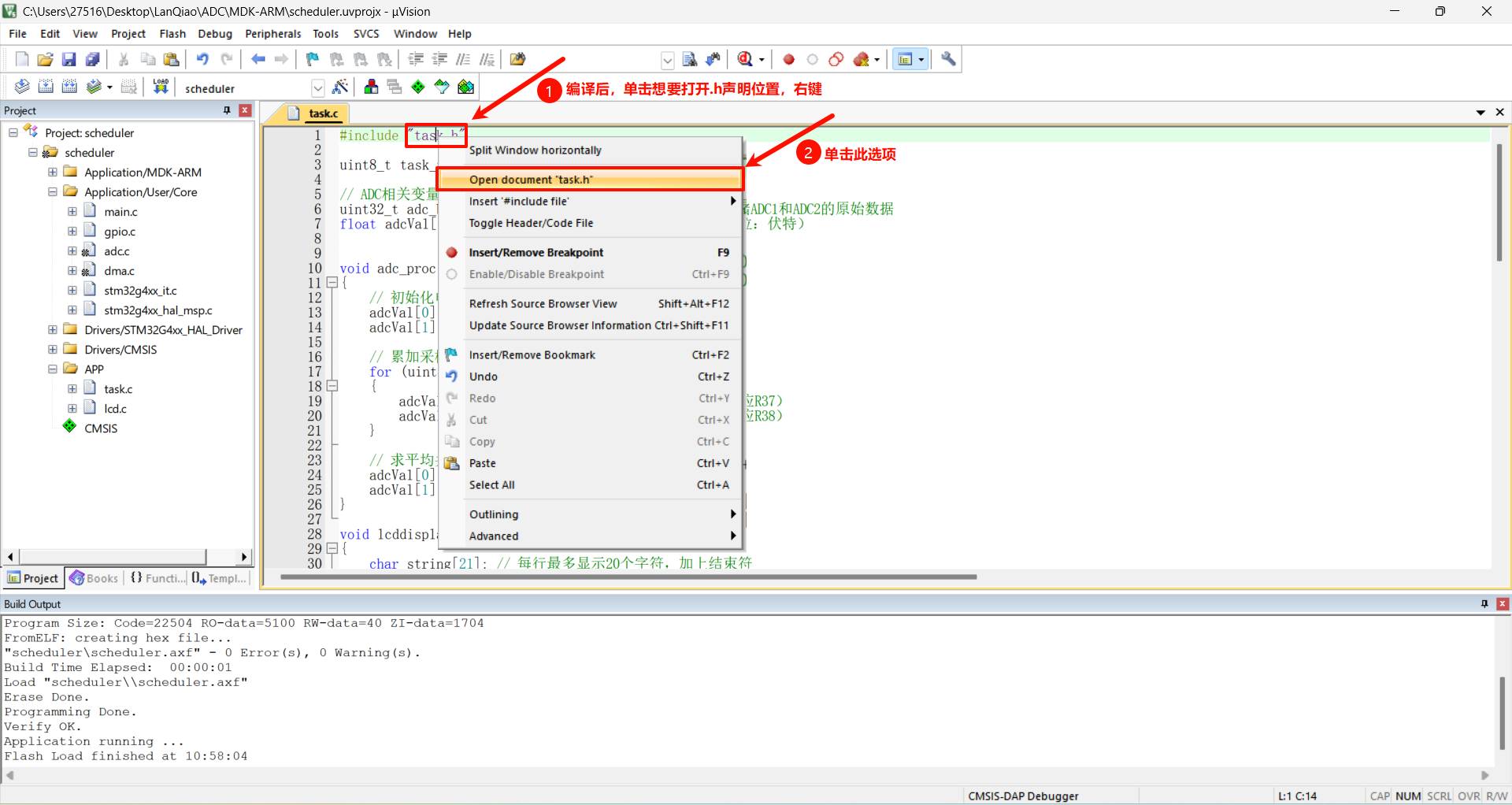Toggle auto-hide pin on the Build Output panel

[1484, 603]
